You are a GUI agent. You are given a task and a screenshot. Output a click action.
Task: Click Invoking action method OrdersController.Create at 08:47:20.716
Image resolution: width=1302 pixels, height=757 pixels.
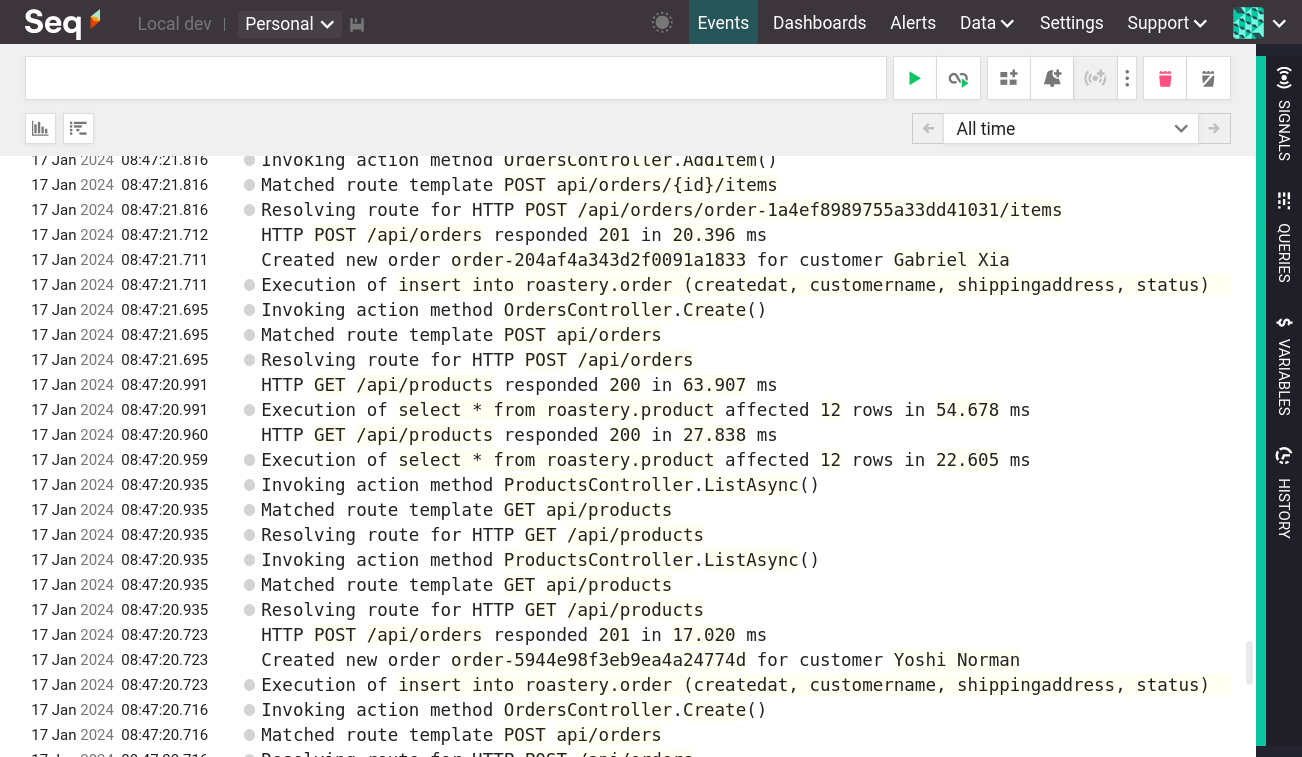pos(514,710)
